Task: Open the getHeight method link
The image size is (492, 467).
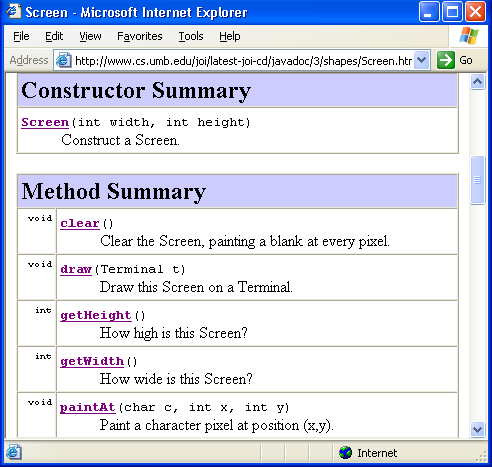Action: click(96, 315)
